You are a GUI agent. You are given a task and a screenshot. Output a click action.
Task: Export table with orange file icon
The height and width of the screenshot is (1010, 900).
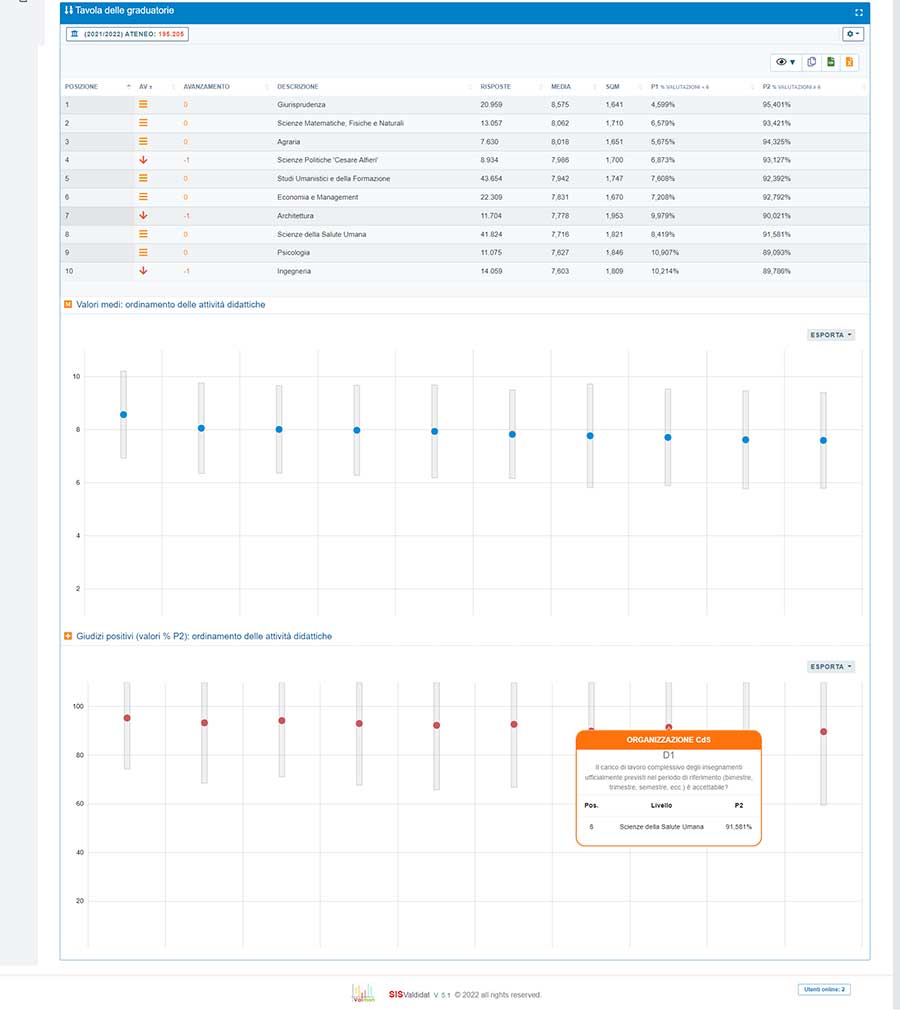click(849, 62)
